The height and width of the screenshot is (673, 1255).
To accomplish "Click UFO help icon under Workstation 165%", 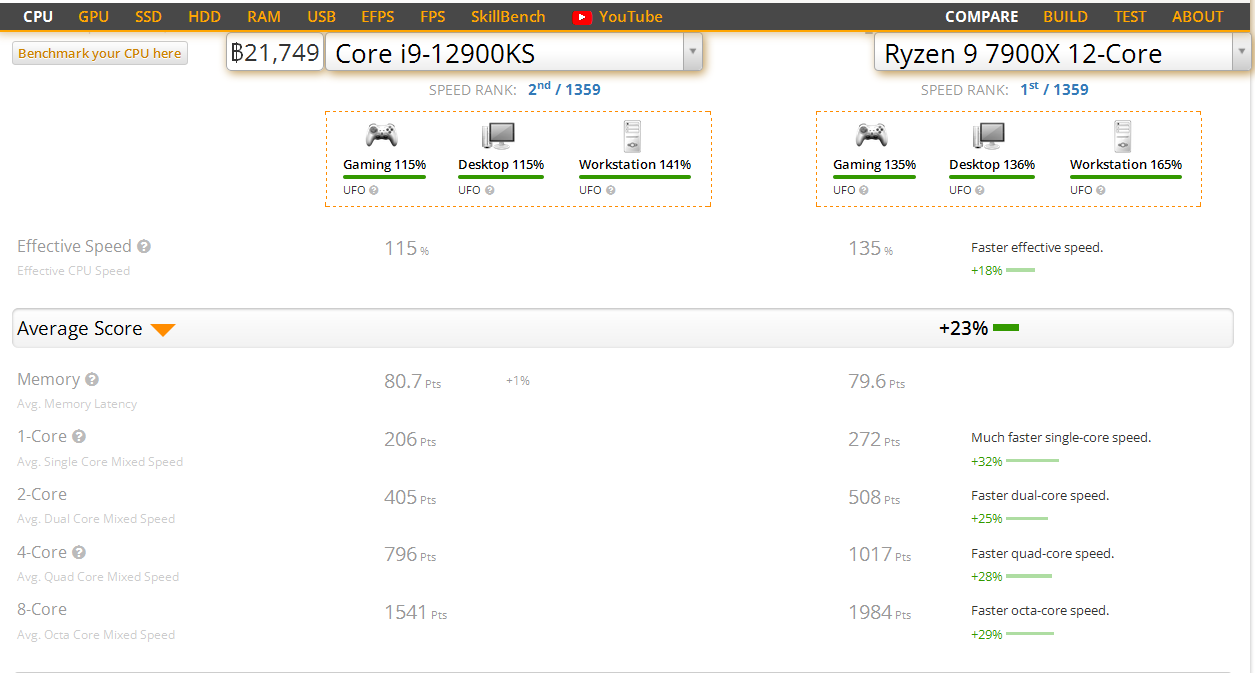I will click(1101, 190).
